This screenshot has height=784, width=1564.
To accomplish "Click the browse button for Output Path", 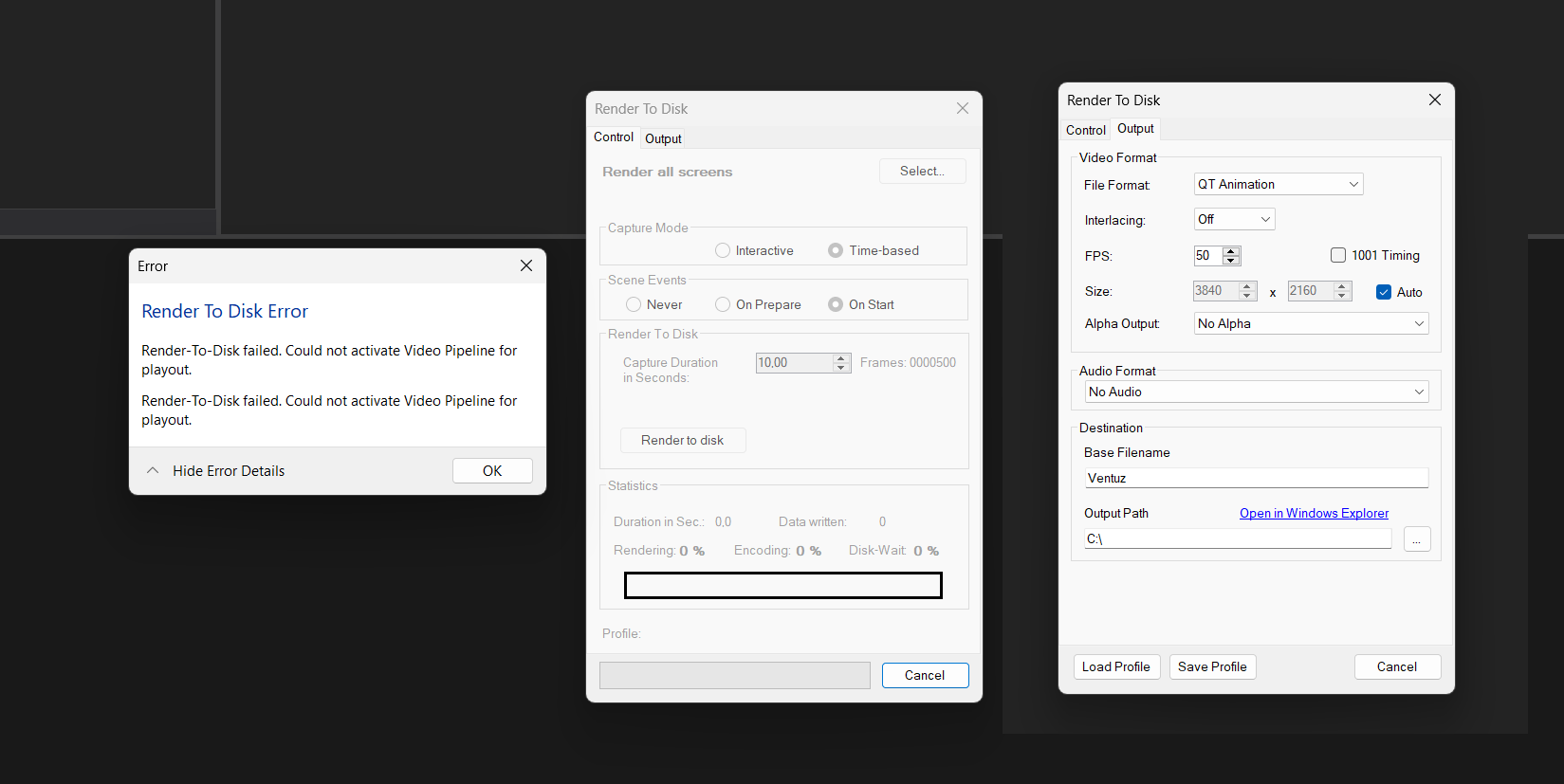I will pos(1416,539).
